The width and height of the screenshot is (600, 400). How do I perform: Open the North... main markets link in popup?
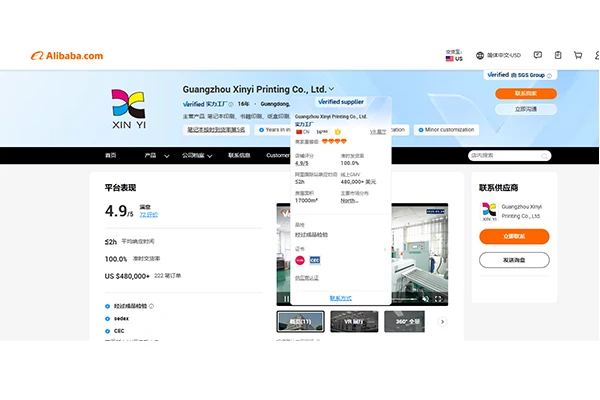tap(349, 201)
